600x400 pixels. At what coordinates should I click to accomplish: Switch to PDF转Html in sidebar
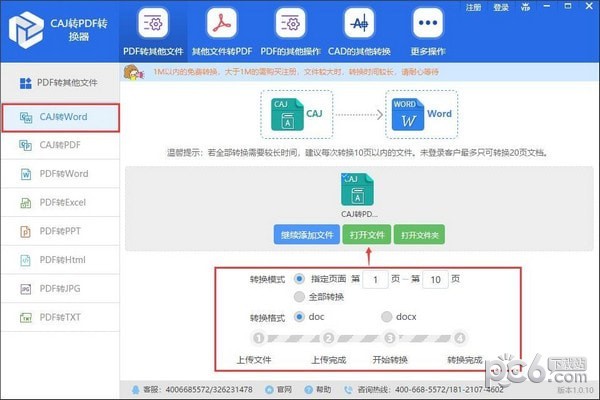point(61,260)
